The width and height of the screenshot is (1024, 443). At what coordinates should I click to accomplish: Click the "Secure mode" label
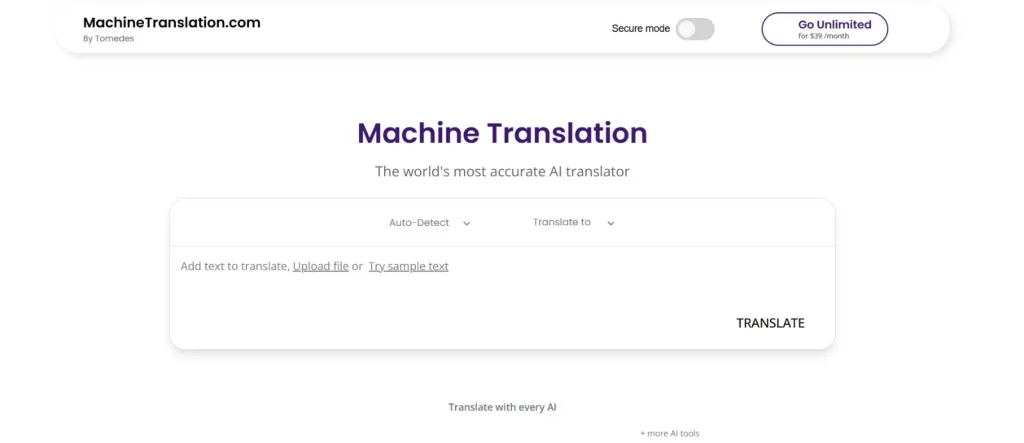coord(641,29)
